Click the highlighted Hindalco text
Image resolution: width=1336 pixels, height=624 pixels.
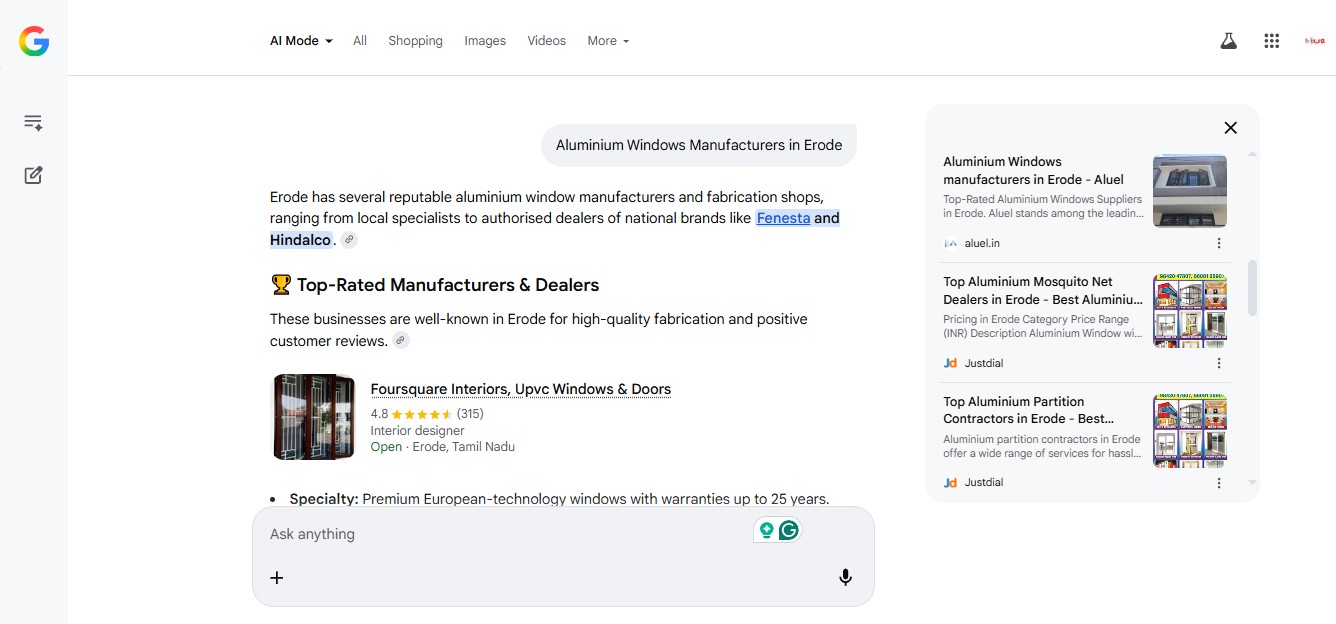(x=301, y=240)
